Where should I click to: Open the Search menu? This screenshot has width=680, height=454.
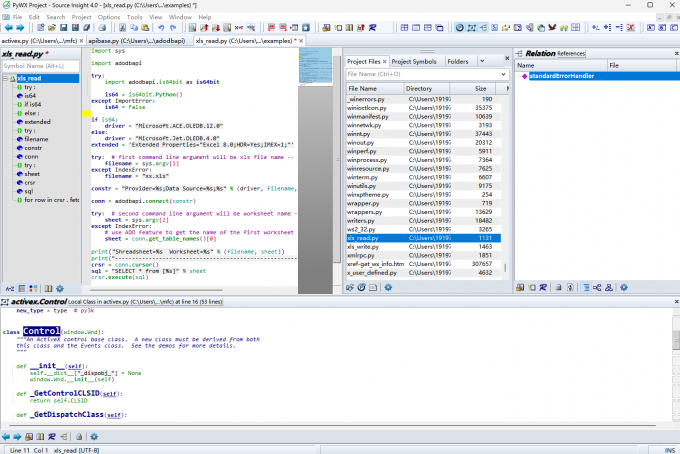click(56, 17)
